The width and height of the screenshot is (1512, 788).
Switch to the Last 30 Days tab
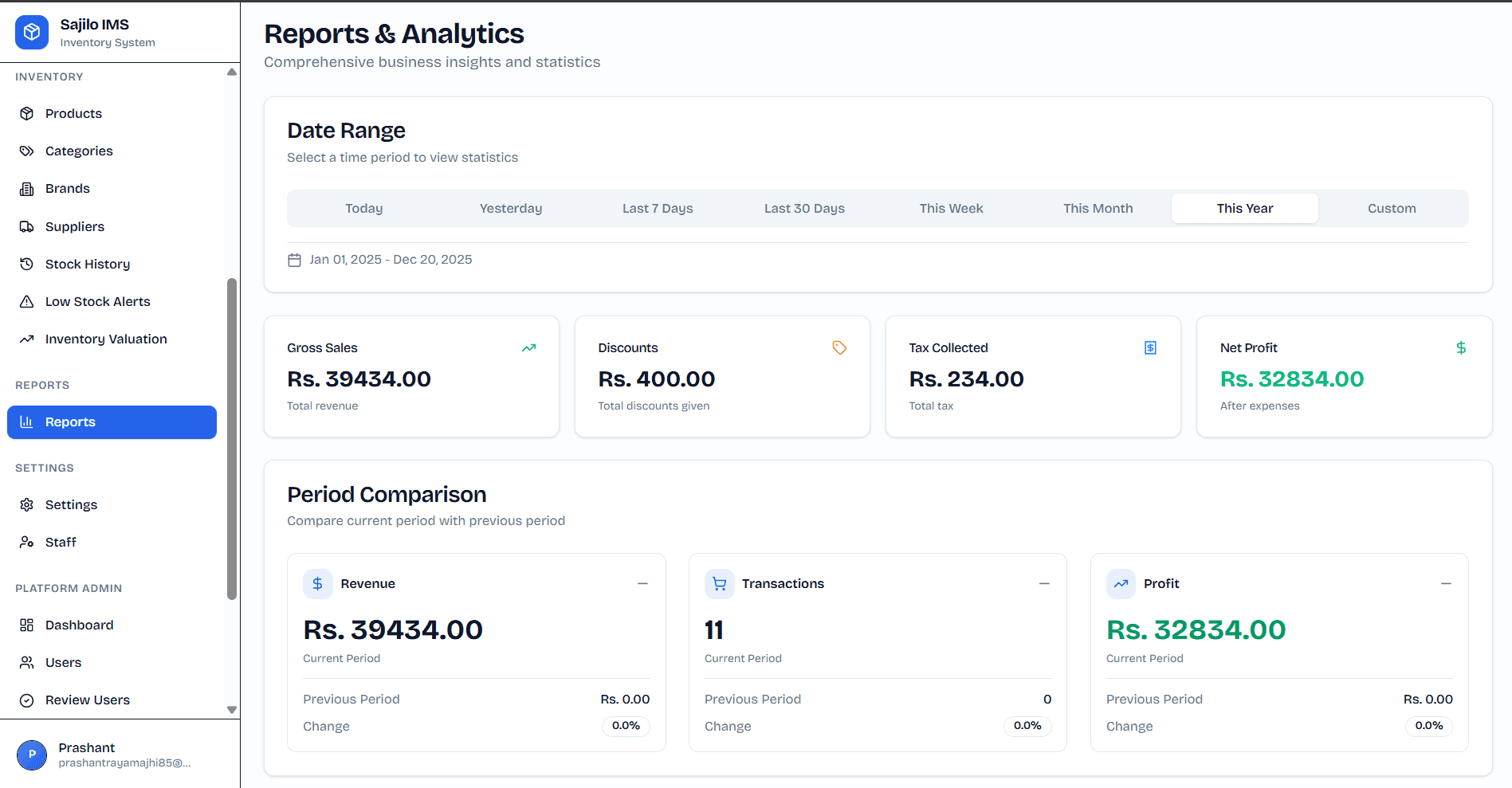pyautogui.click(x=804, y=208)
